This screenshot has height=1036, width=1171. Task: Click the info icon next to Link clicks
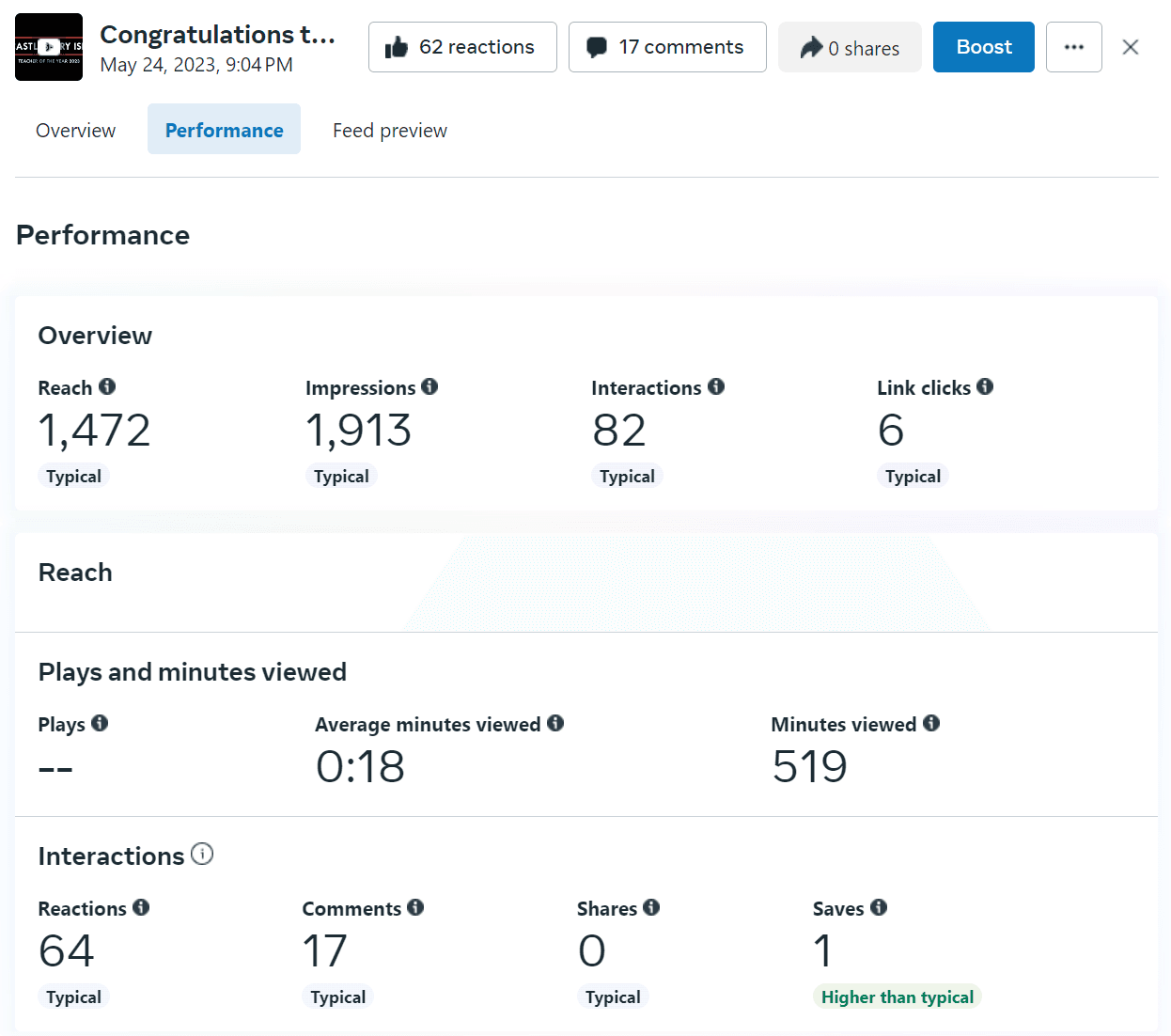point(985,386)
